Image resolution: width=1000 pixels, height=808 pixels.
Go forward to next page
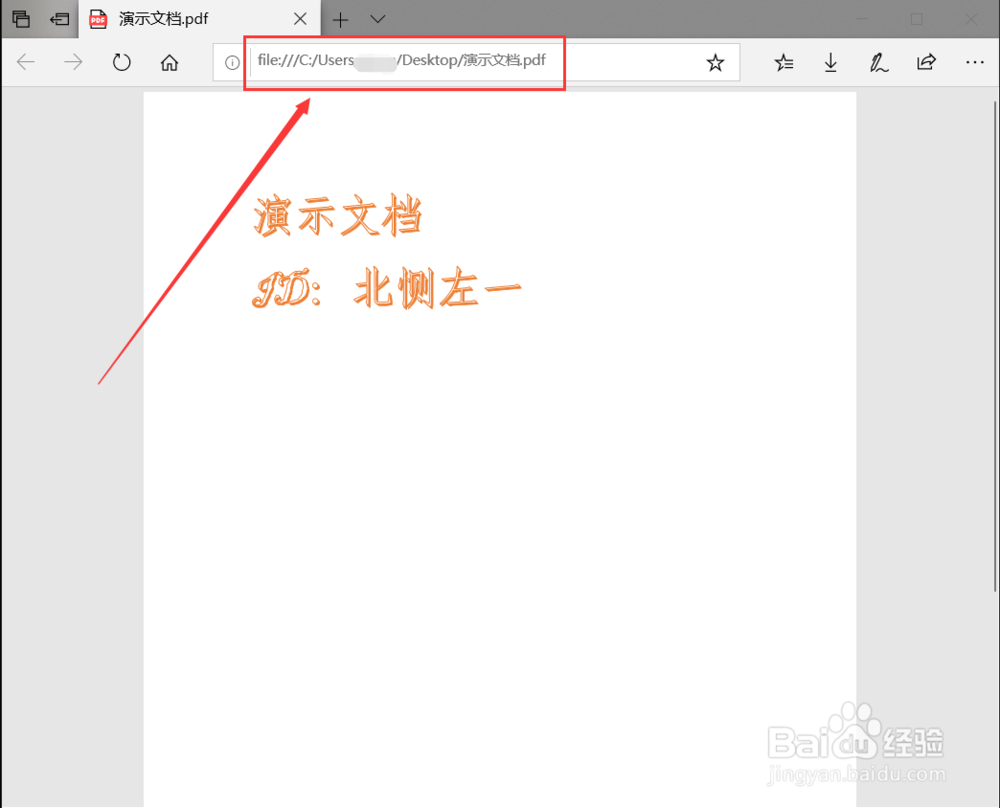[73, 62]
